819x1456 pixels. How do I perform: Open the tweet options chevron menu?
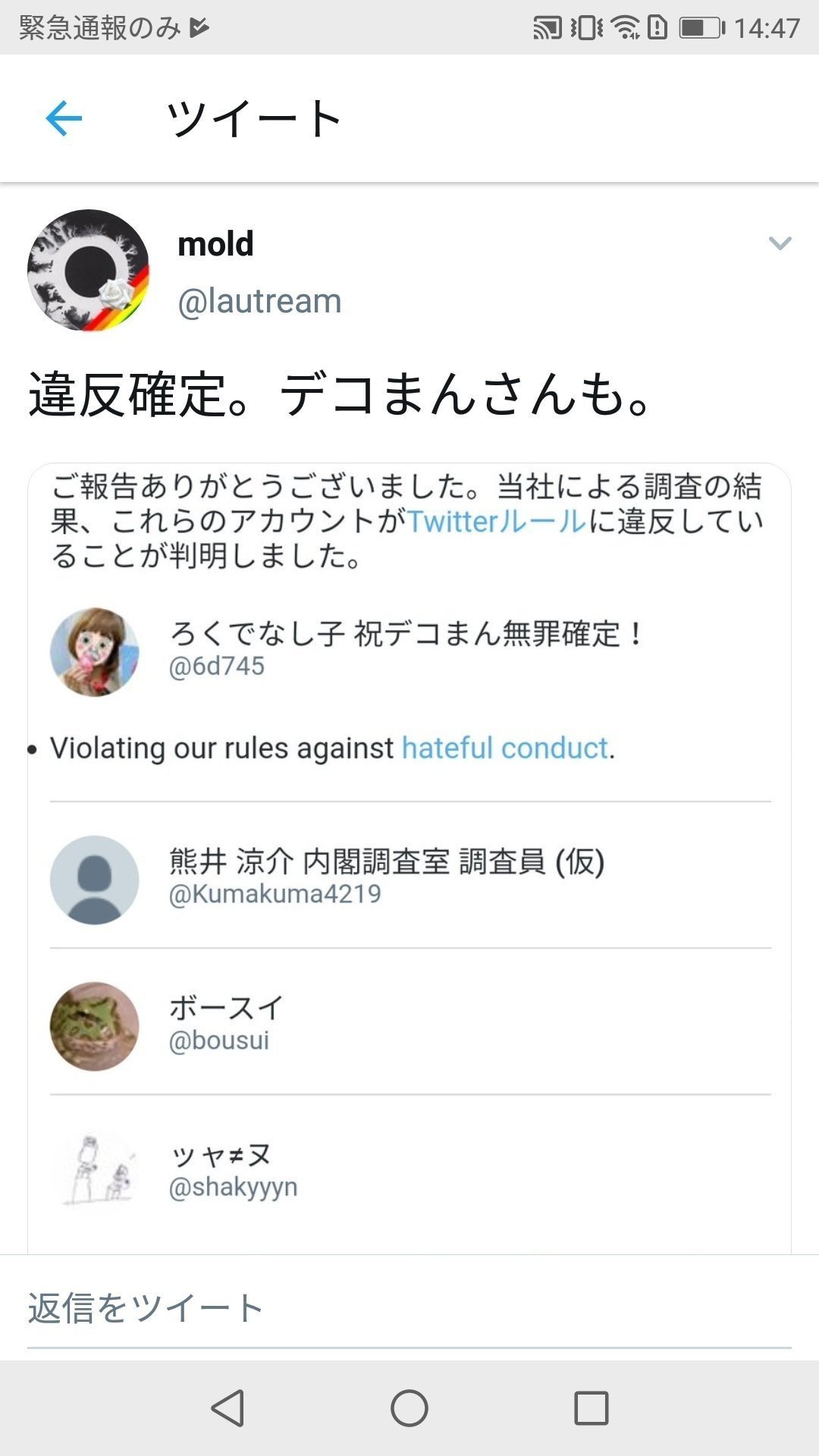pyautogui.click(x=780, y=243)
